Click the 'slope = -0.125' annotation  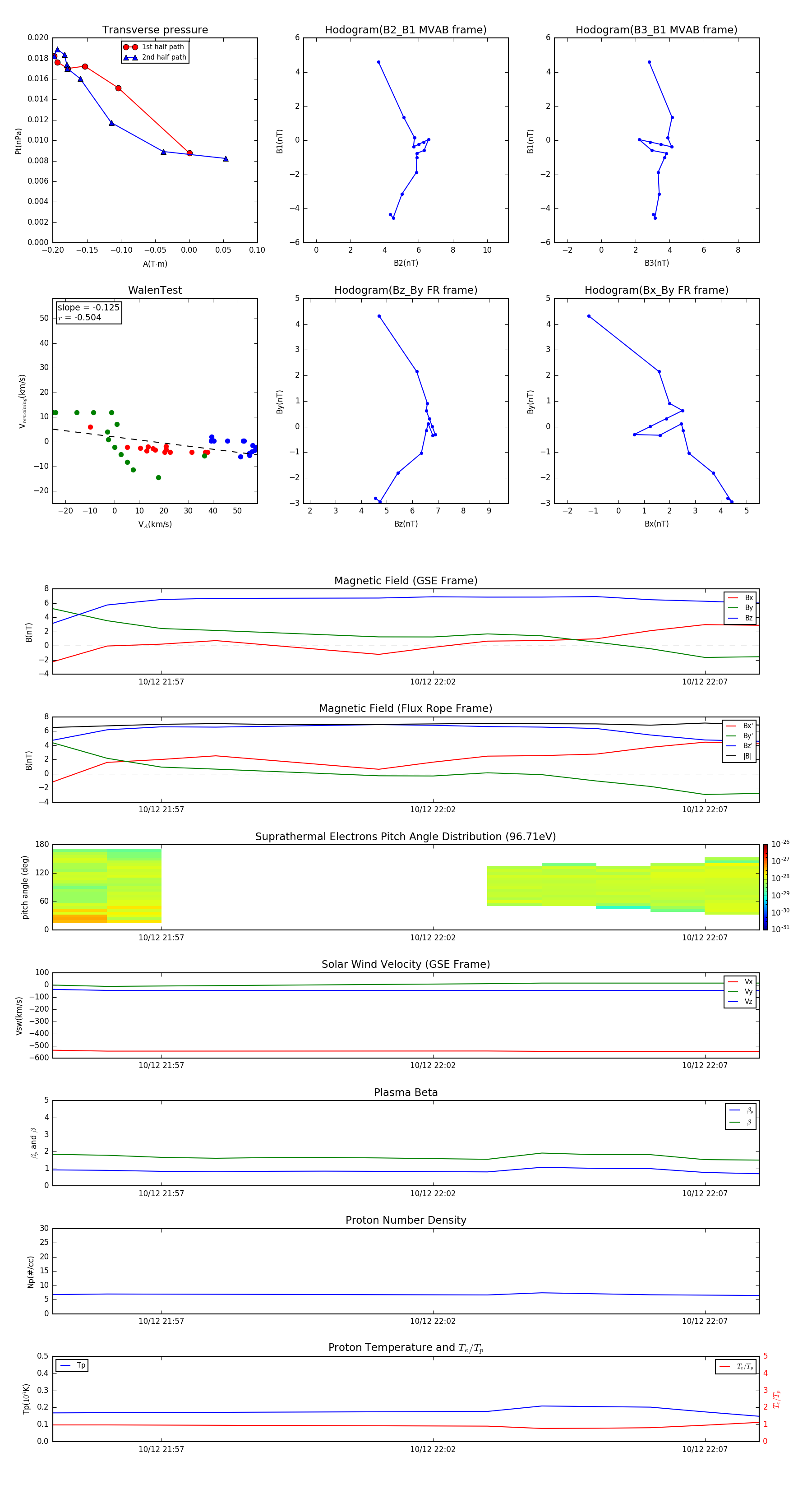pyautogui.click(x=88, y=308)
